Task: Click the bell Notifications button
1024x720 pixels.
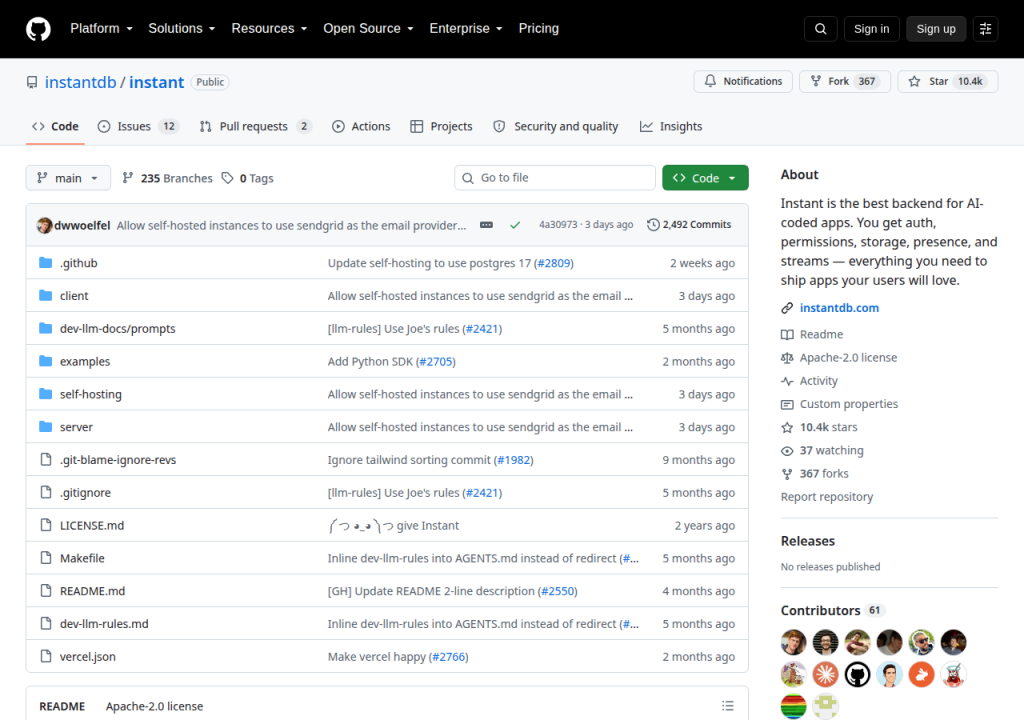Action: point(743,81)
